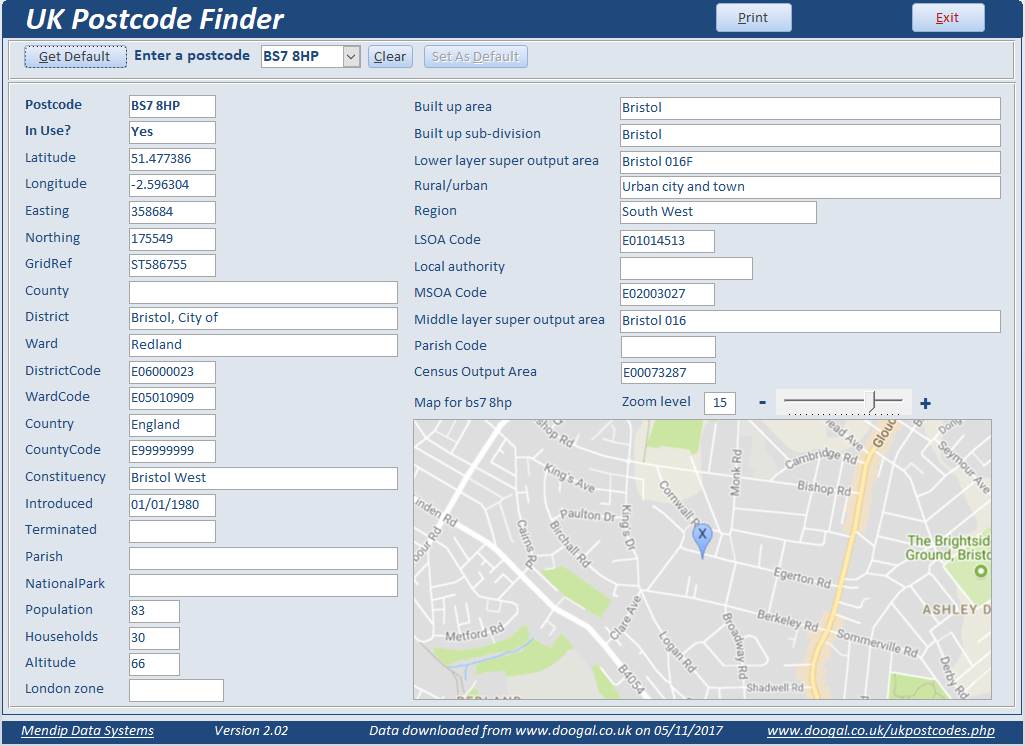This screenshot has height=746, width=1025.
Task: Click the DistrictCode field E06000023
Action: (x=172, y=372)
